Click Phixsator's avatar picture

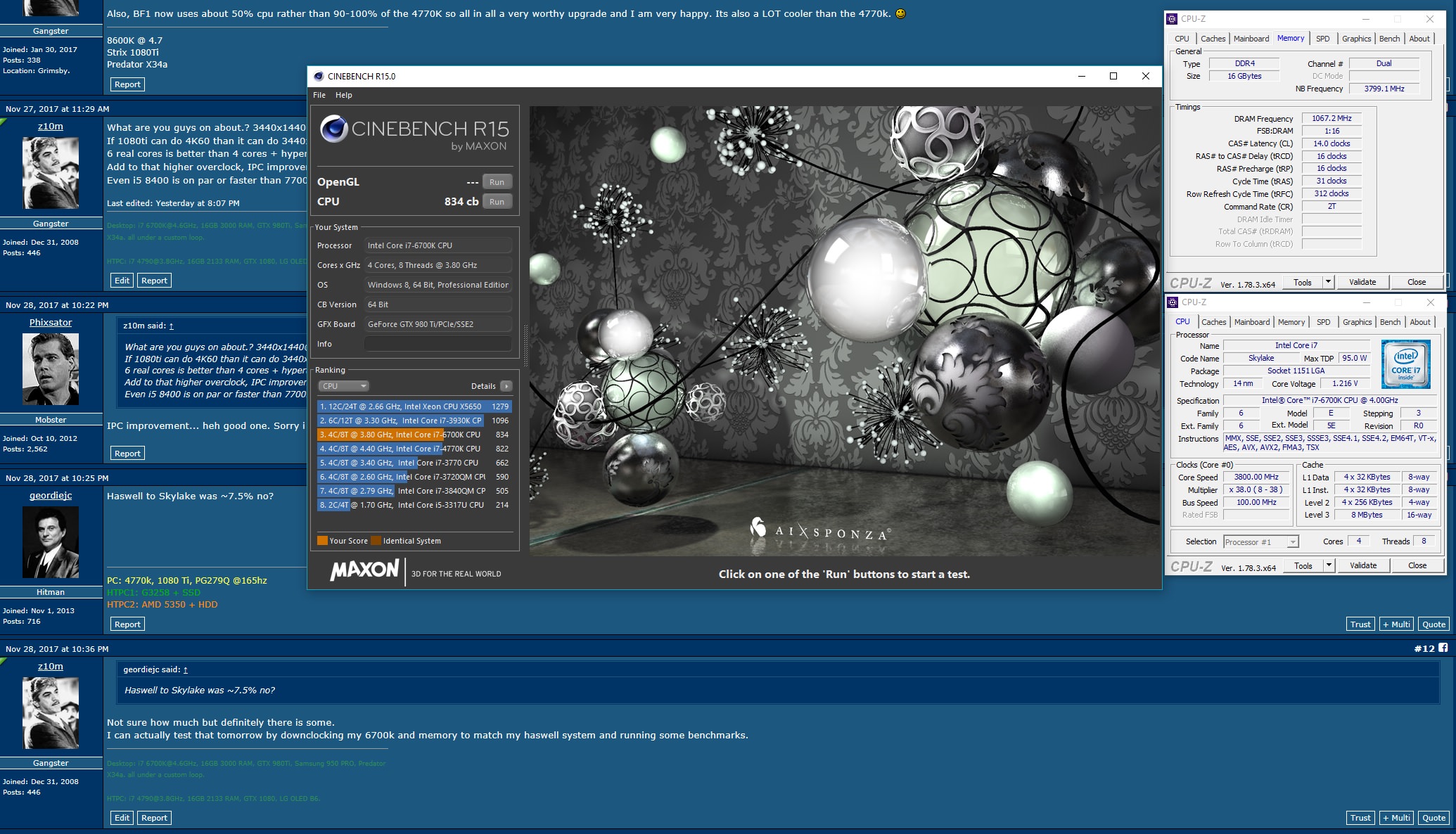tap(51, 369)
